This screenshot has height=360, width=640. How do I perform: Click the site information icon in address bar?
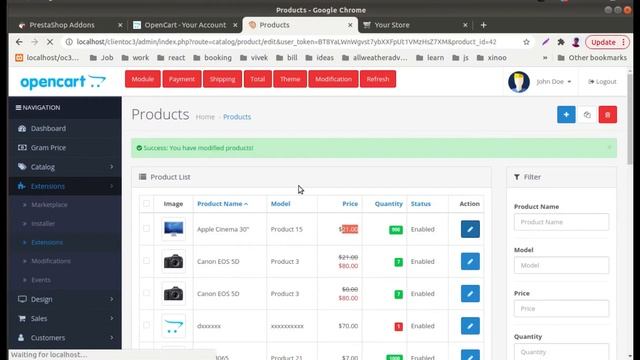click(69, 42)
